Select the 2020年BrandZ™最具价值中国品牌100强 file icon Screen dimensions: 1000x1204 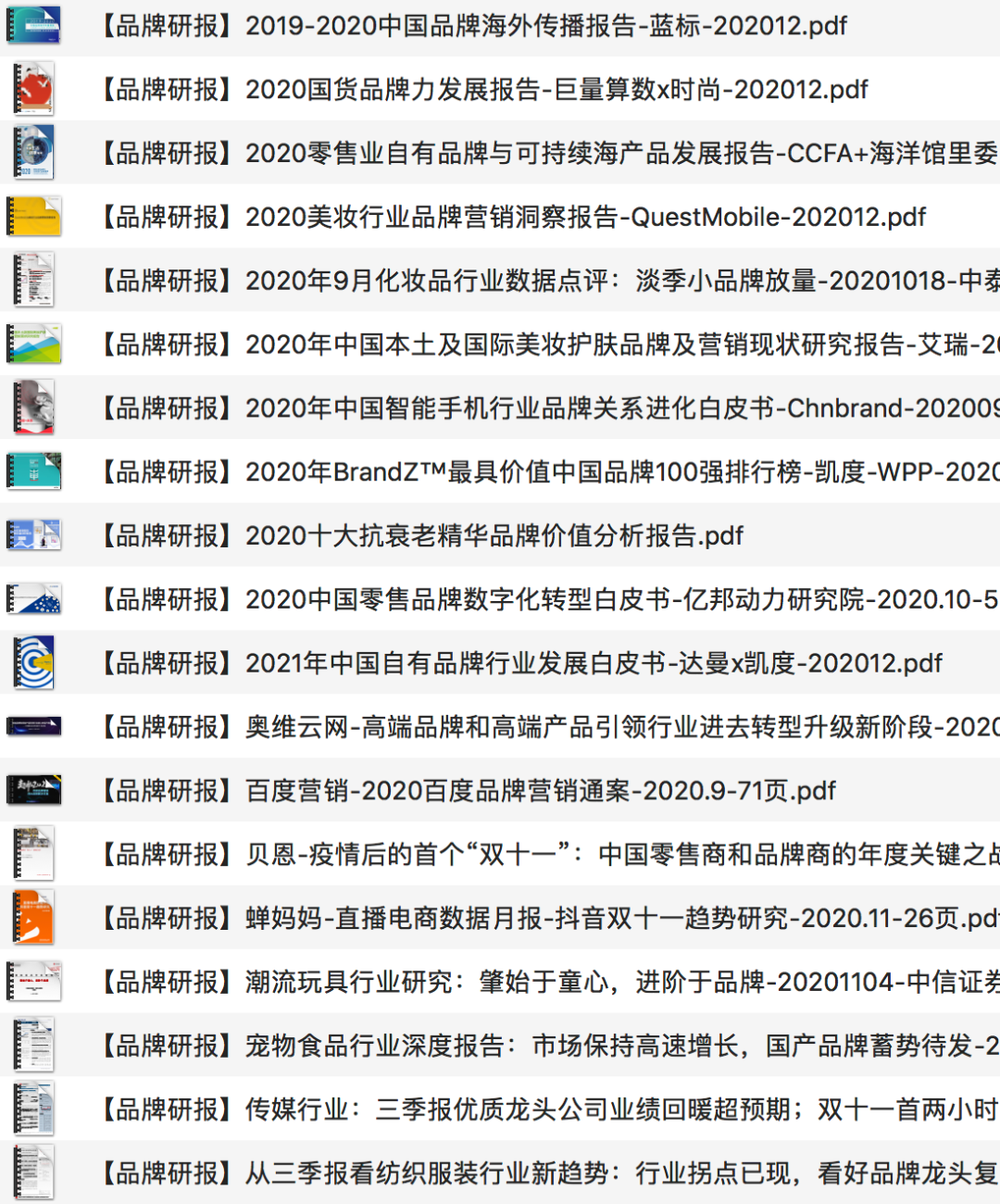[33, 471]
